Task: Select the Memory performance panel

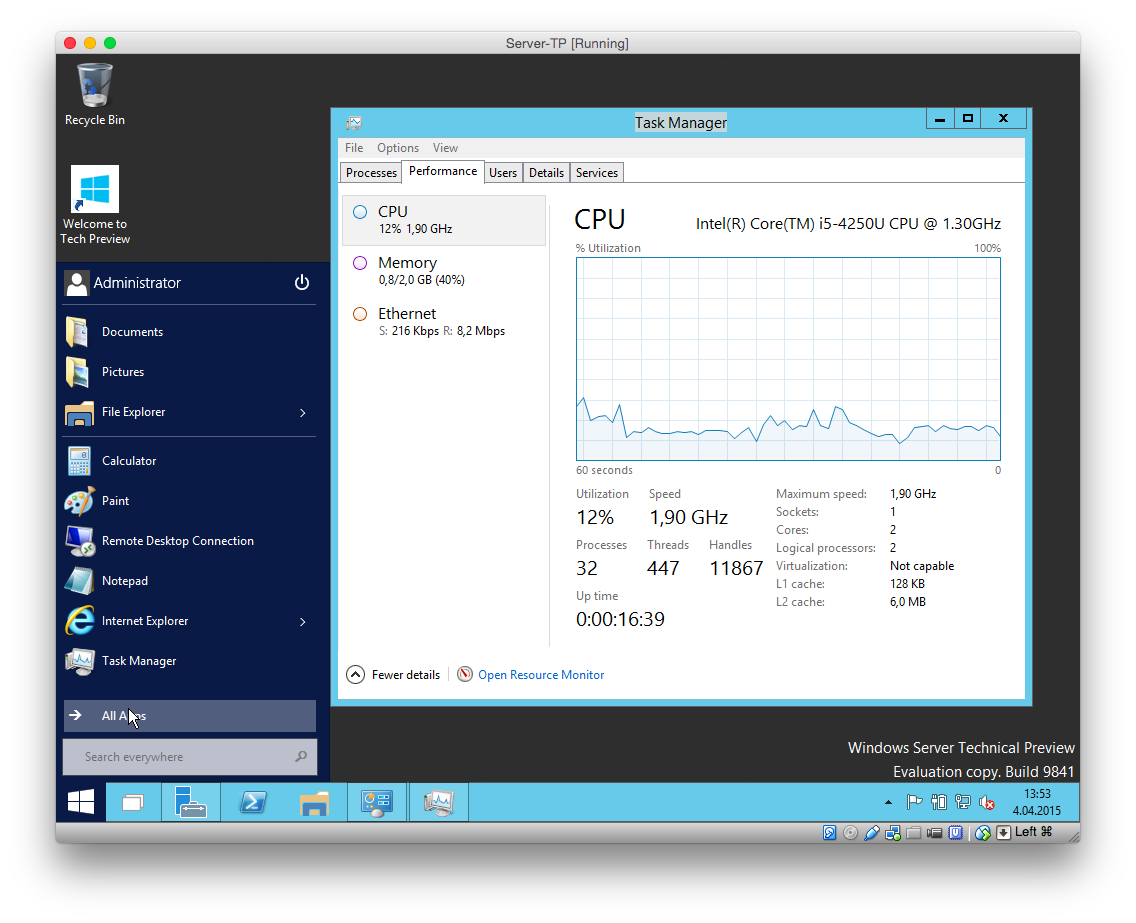Action: pos(444,270)
